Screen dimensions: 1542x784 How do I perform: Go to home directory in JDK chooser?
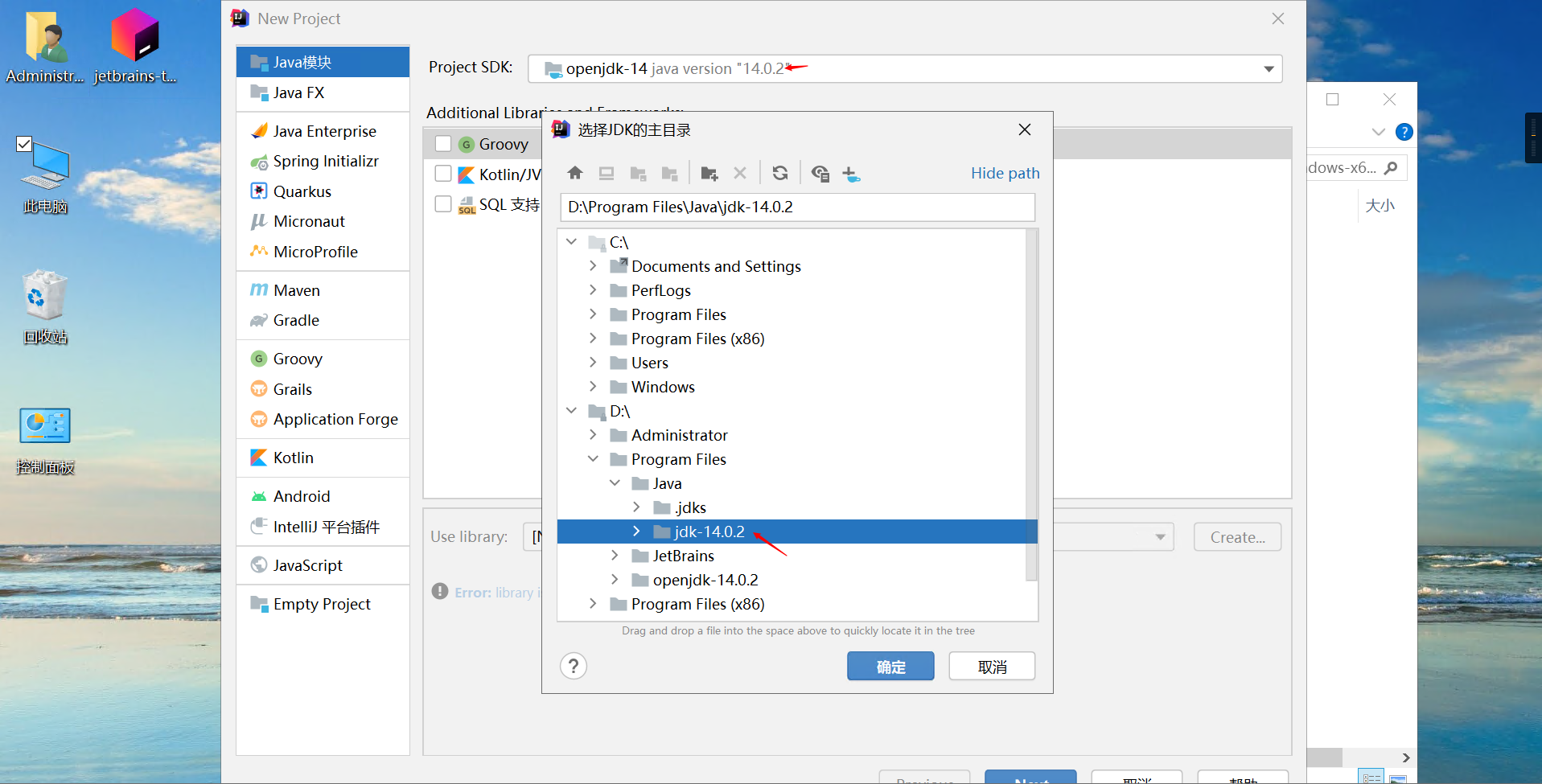tap(575, 173)
